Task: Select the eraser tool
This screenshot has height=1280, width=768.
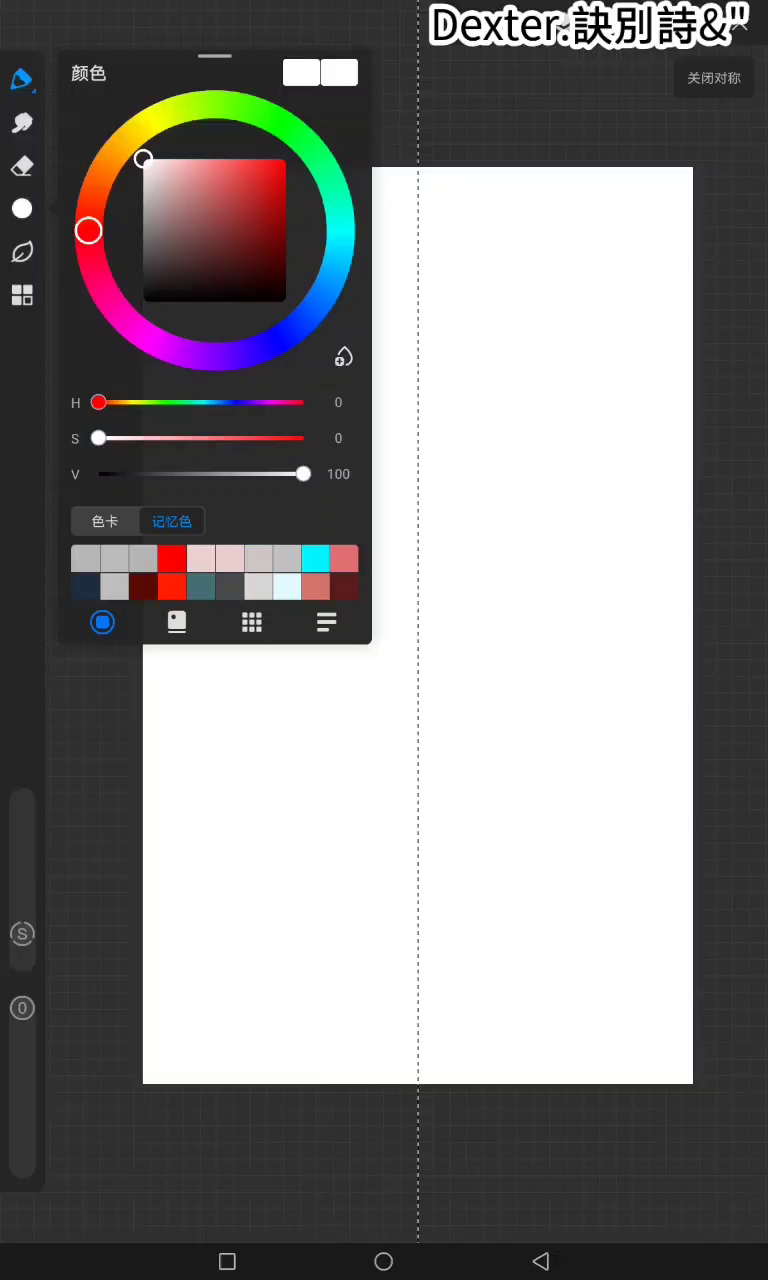Action: click(x=22, y=166)
